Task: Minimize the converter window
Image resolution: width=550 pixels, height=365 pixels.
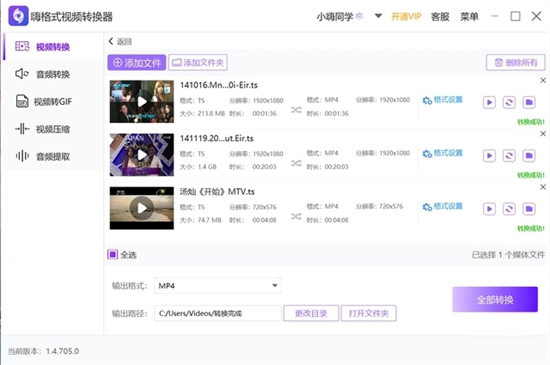Action: [x=495, y=16]
